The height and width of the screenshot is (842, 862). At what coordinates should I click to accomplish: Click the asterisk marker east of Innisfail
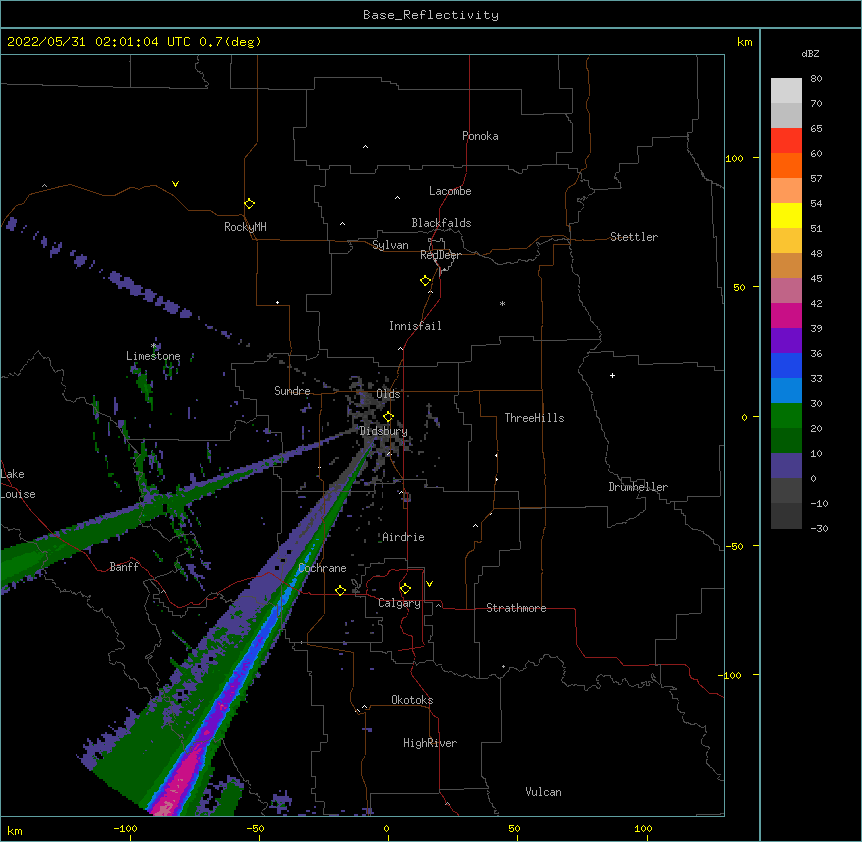(x=502, y=304)
